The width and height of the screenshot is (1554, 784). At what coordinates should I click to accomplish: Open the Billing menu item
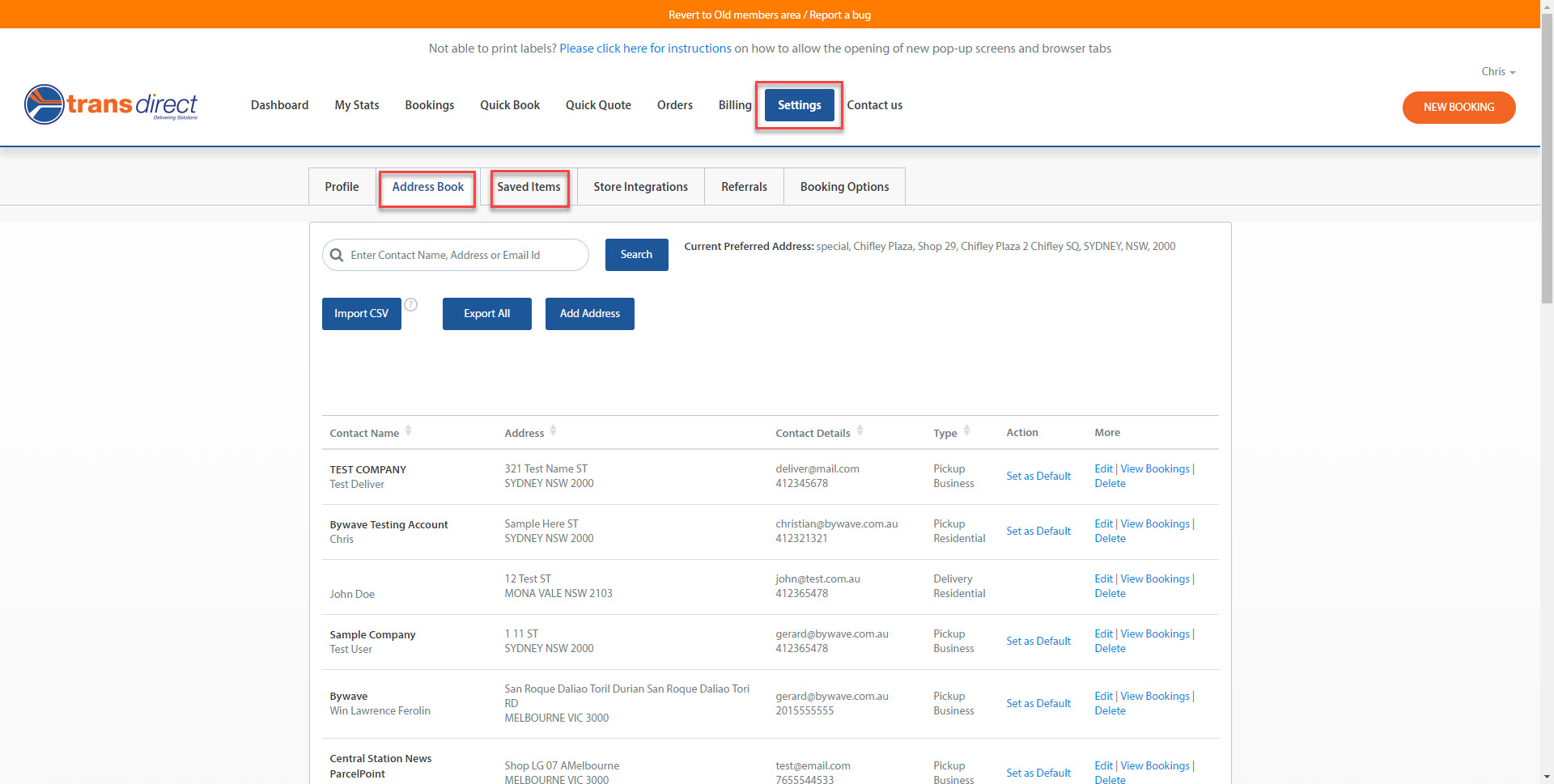click(734, 104)
